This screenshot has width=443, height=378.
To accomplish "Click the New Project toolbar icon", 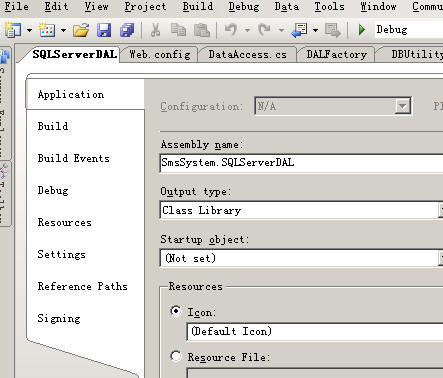I will (13, 30).
